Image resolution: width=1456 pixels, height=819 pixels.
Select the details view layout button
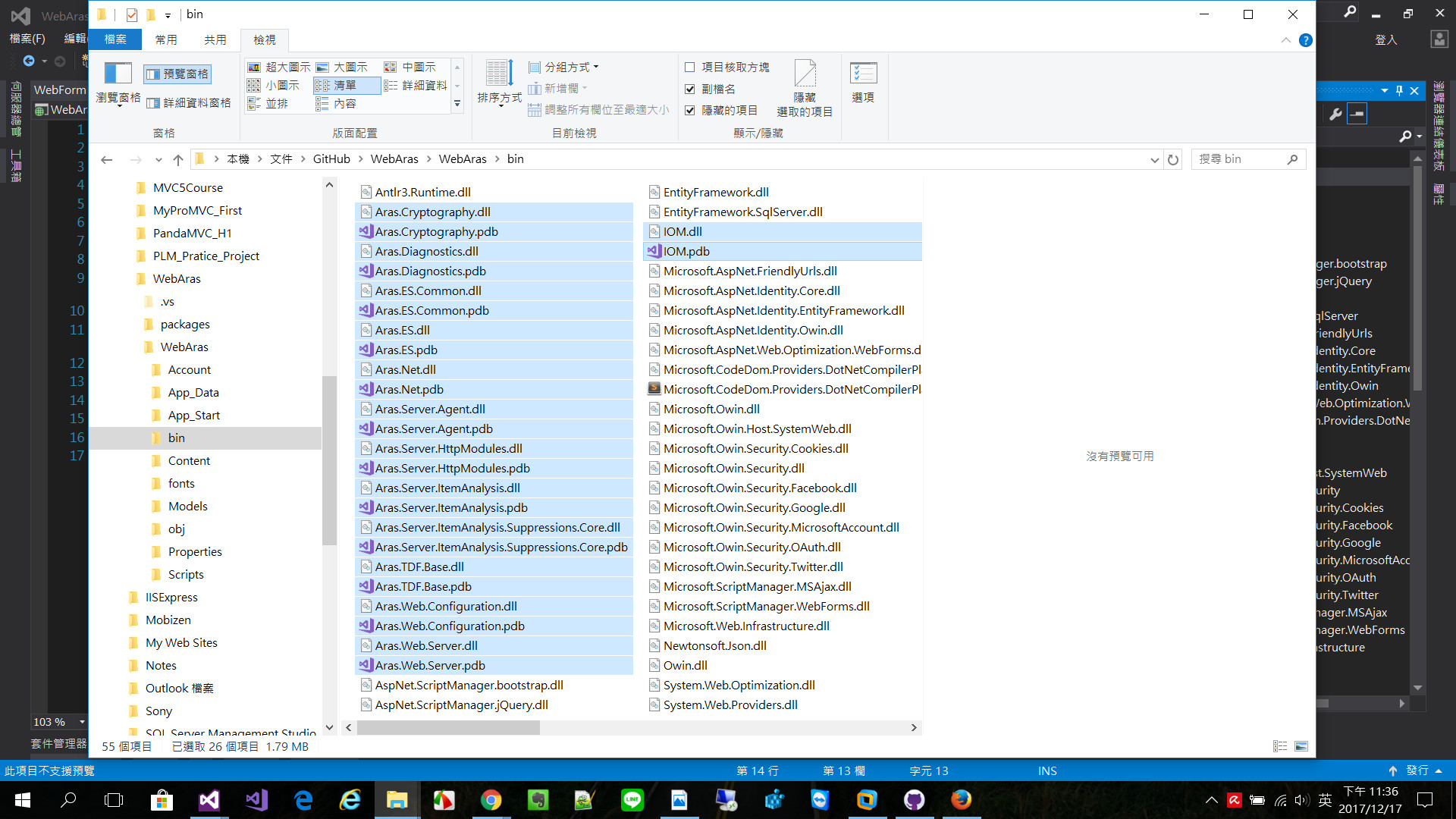(416, 86)
